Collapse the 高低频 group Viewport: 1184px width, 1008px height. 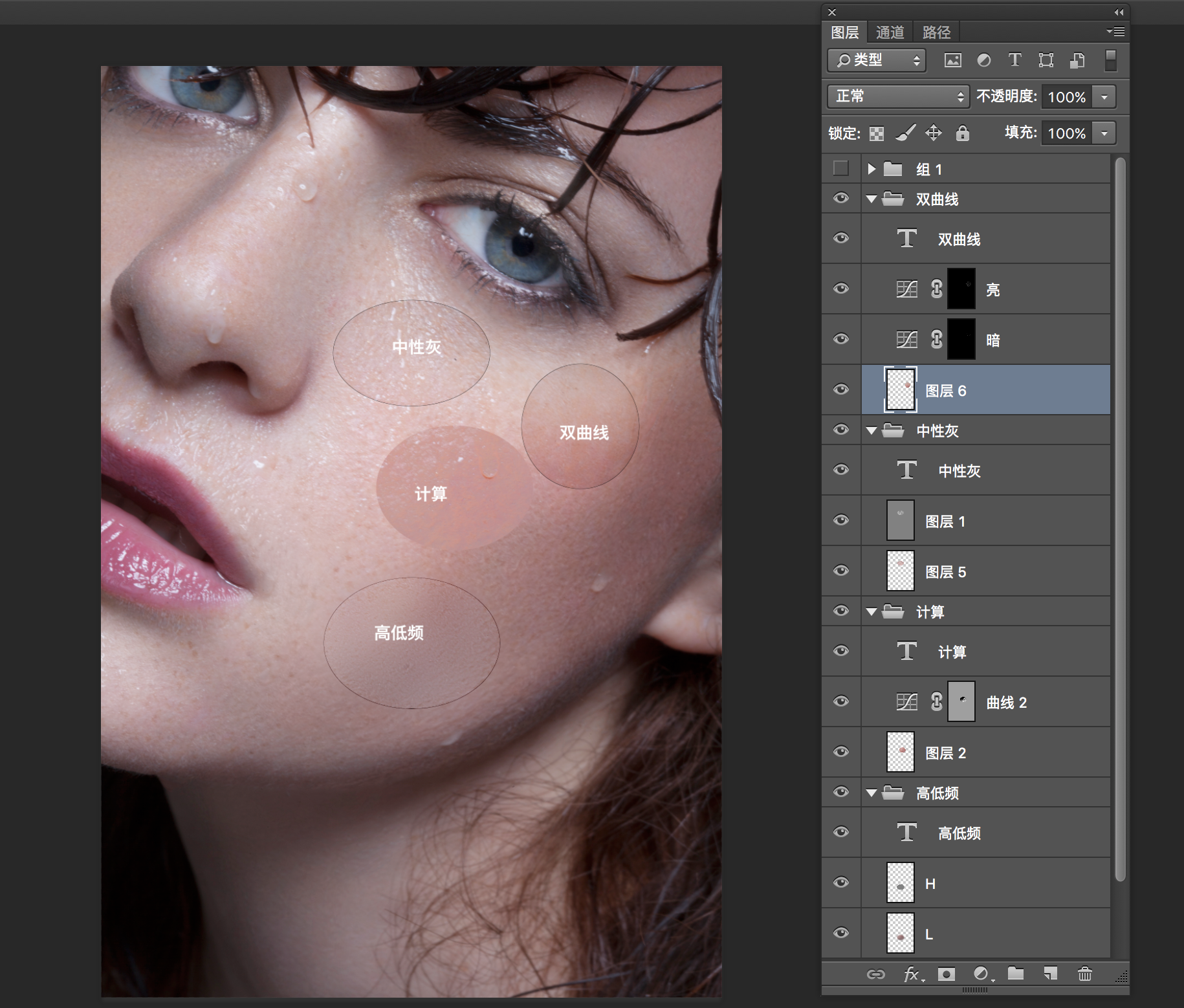(872, 793)
